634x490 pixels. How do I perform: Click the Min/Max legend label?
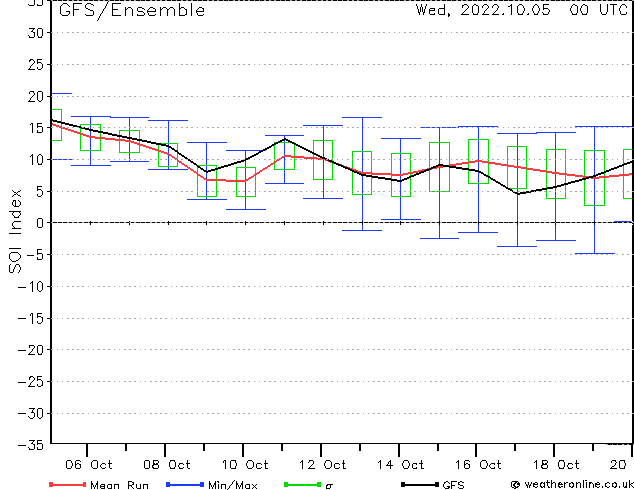(x=233, y=485)
